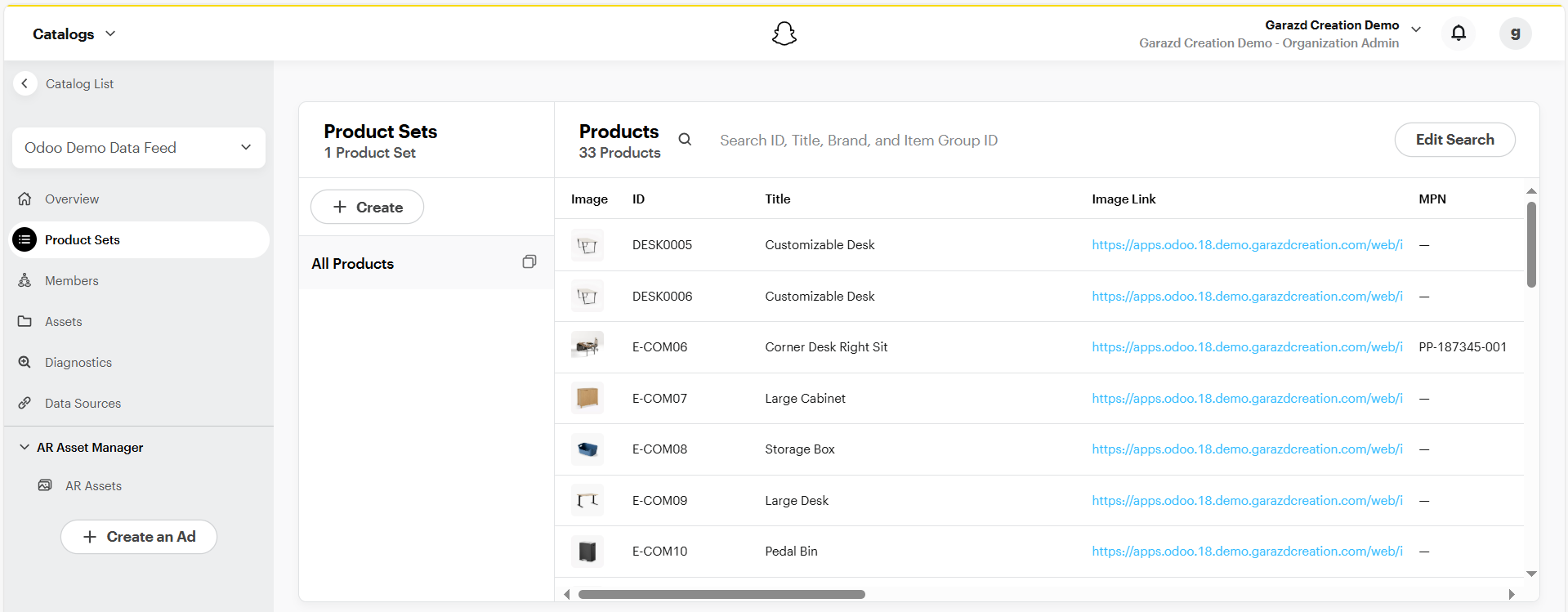Open the notifications bell
The image size is (1568, 612).
(x=1459, y=34)
